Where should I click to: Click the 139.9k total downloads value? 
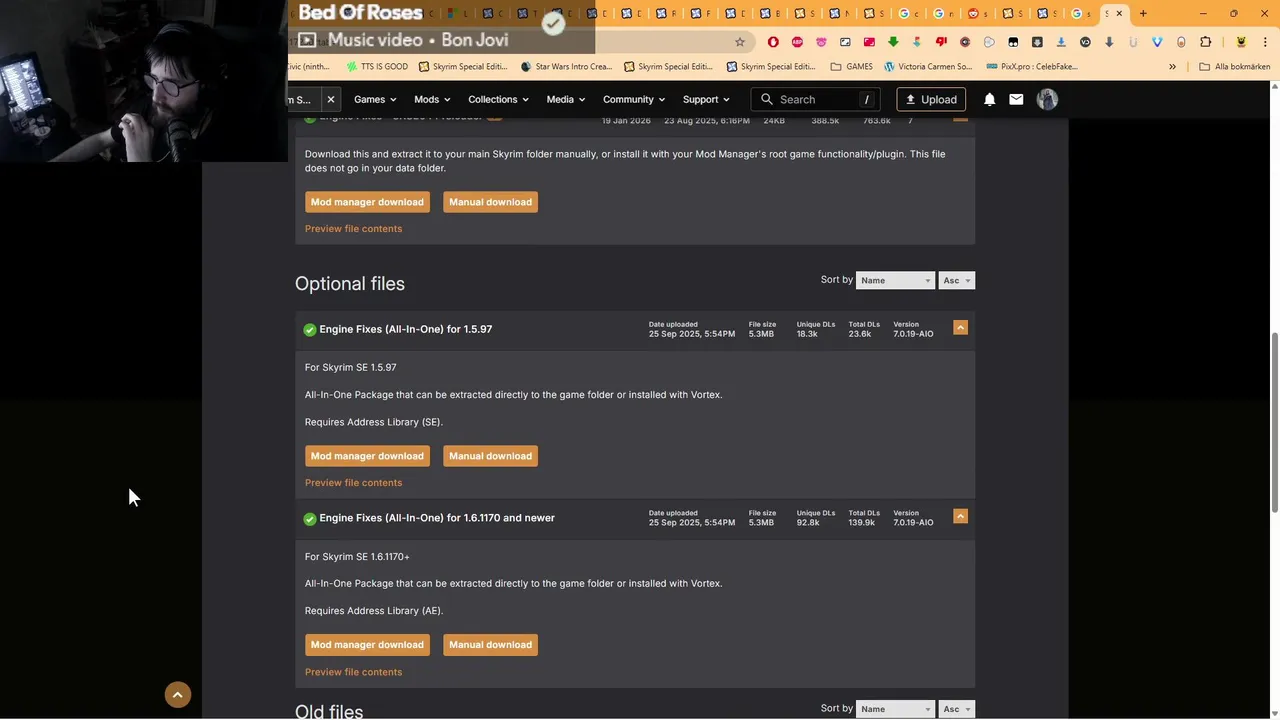pos(862,523)
